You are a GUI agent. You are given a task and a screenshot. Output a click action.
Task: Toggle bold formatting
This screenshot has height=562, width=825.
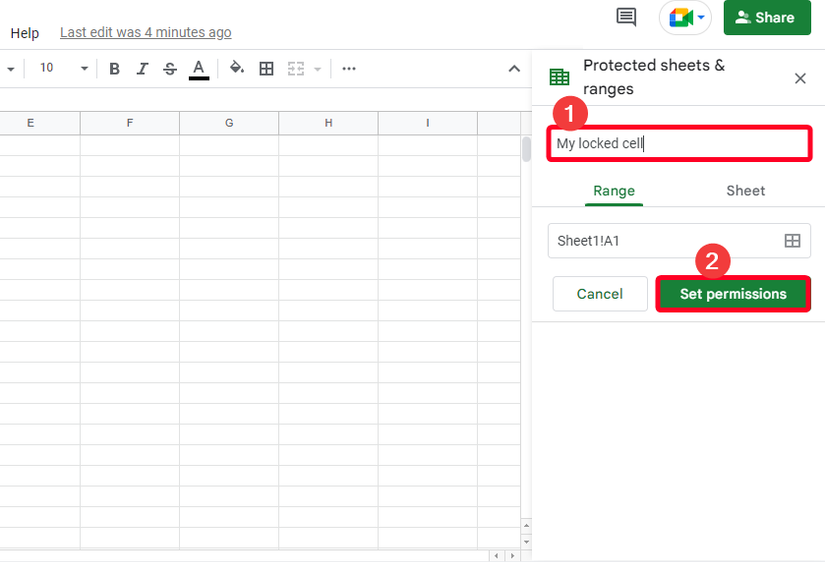tap(114, 69)
